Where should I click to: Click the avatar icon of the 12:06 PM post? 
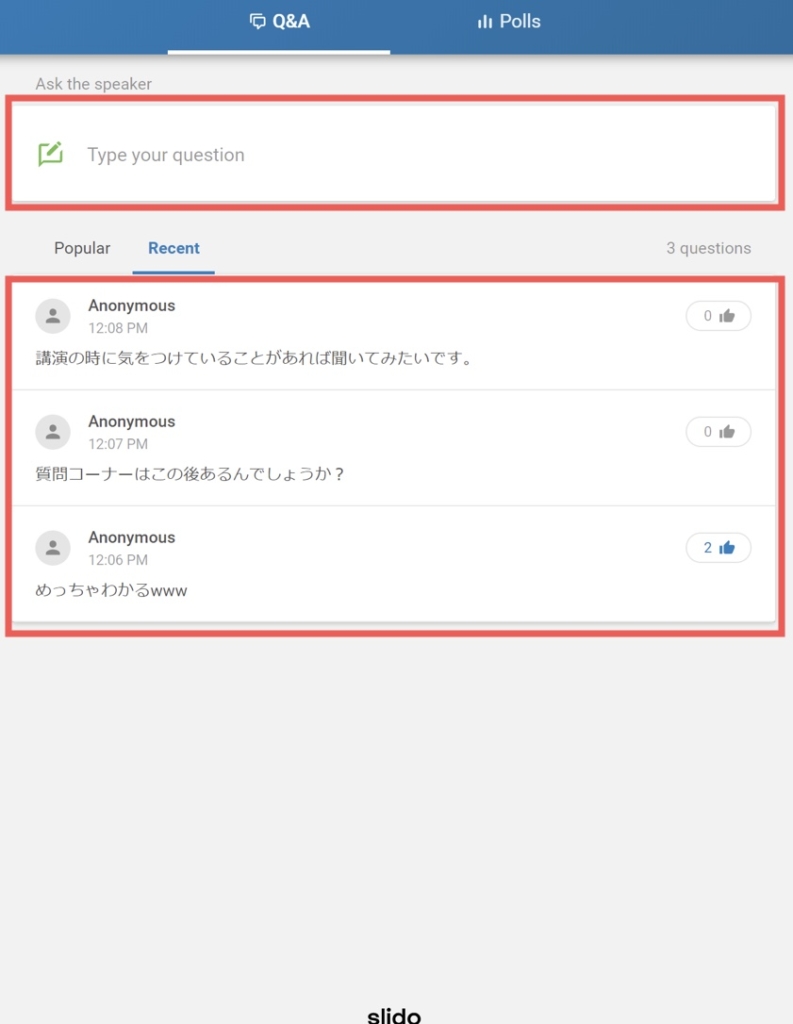[53, 547]
